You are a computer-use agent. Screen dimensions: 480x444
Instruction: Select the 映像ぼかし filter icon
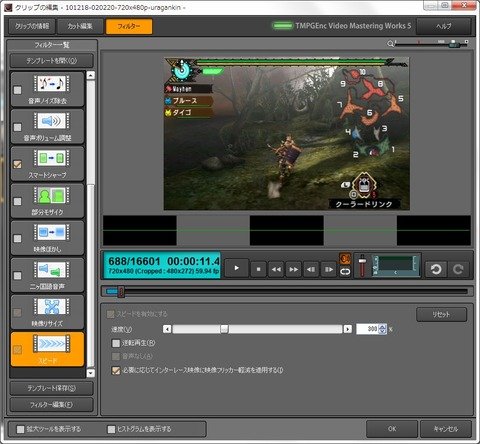(52, 232)
